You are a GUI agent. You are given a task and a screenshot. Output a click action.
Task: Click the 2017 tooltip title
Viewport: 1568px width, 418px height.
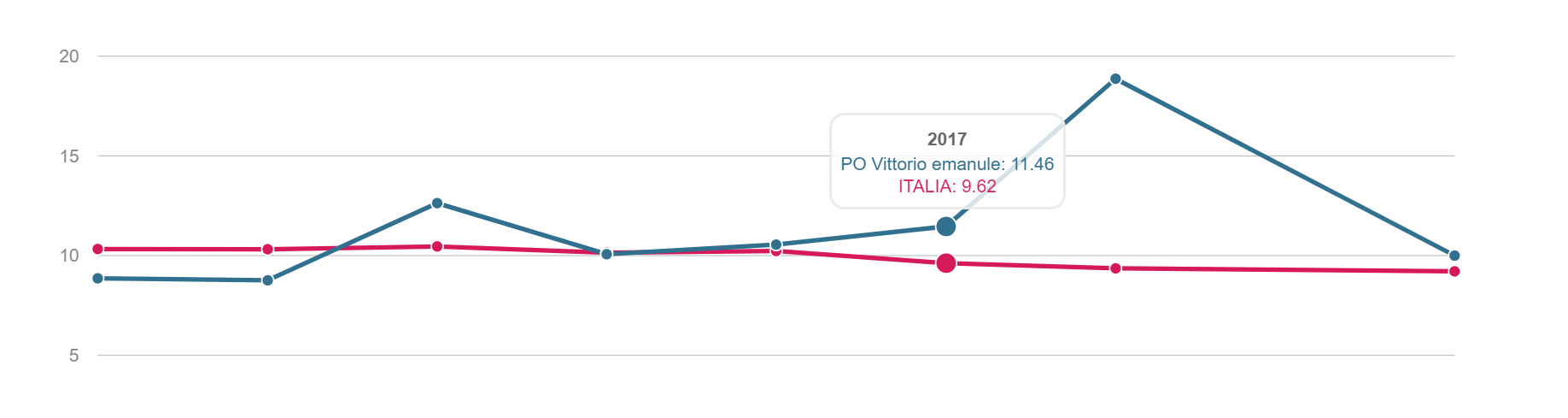coord(946,139)
